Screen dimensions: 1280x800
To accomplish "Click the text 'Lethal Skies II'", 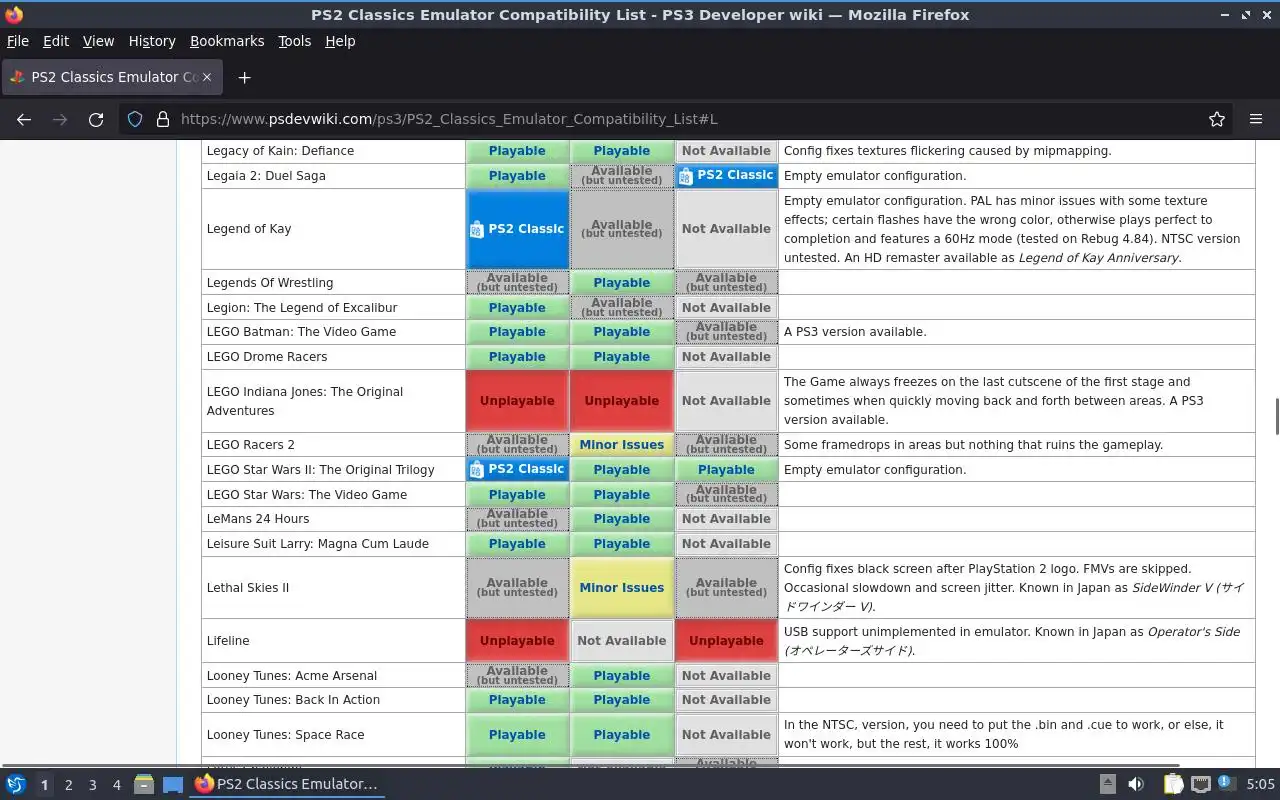I will [x=248, y=588].
